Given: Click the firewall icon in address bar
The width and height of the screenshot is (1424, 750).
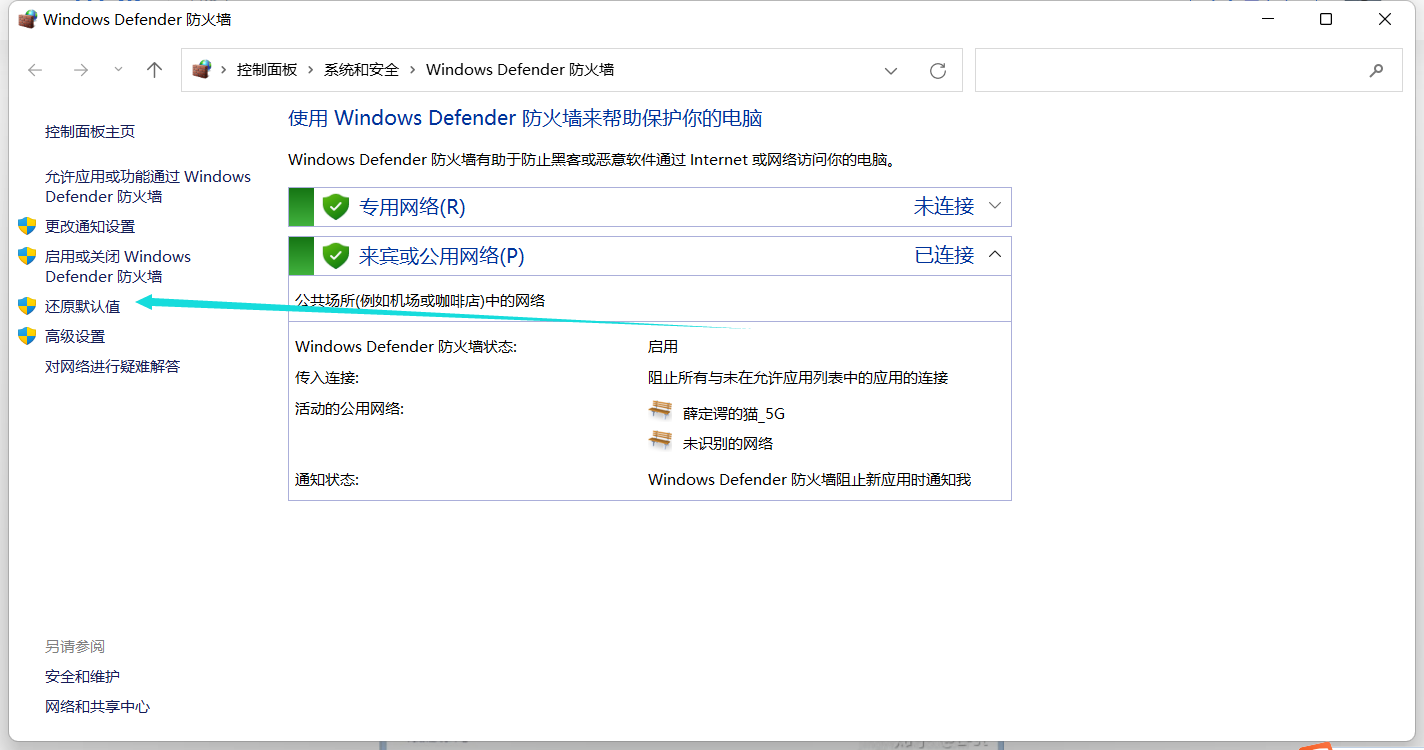Looking at the screenshot, I should (202, 70).
